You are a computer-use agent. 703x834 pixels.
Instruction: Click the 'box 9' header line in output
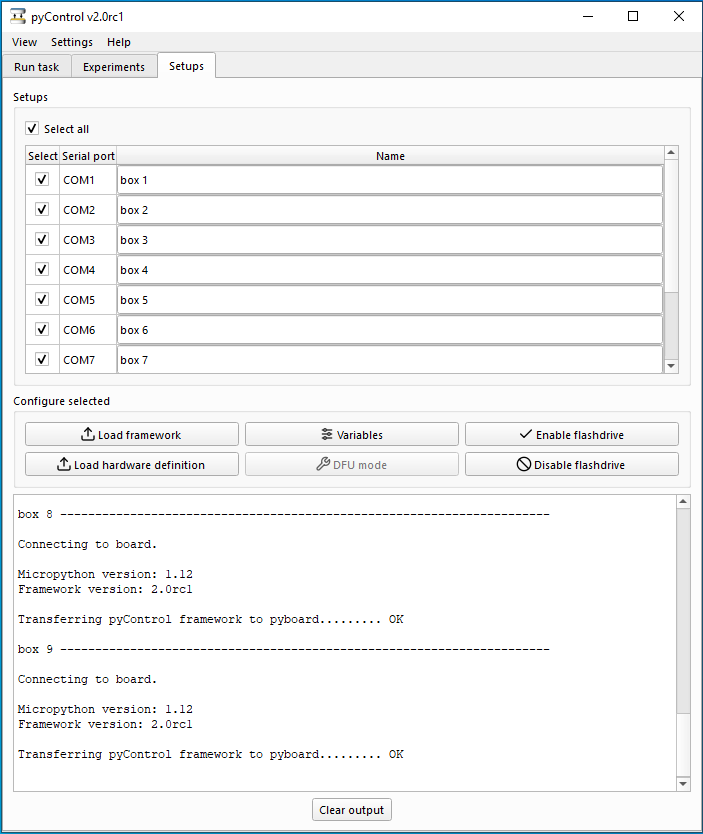tap(283, 649)
